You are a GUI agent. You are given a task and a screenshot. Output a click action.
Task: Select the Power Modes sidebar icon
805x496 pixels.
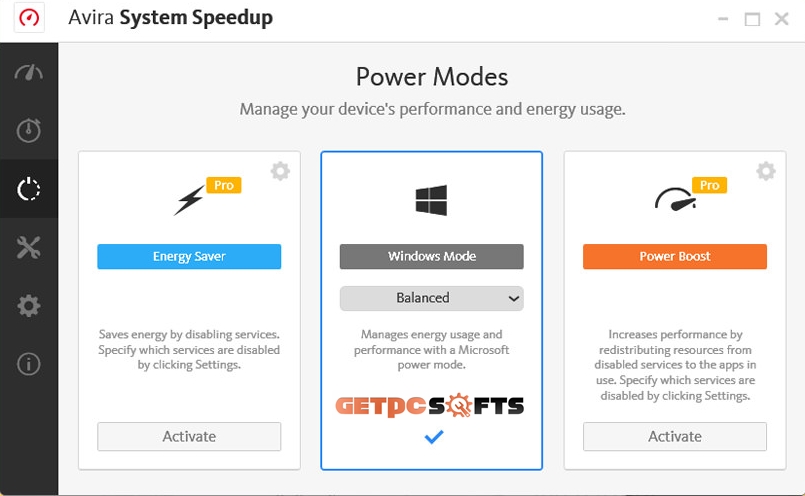[29, 189]
